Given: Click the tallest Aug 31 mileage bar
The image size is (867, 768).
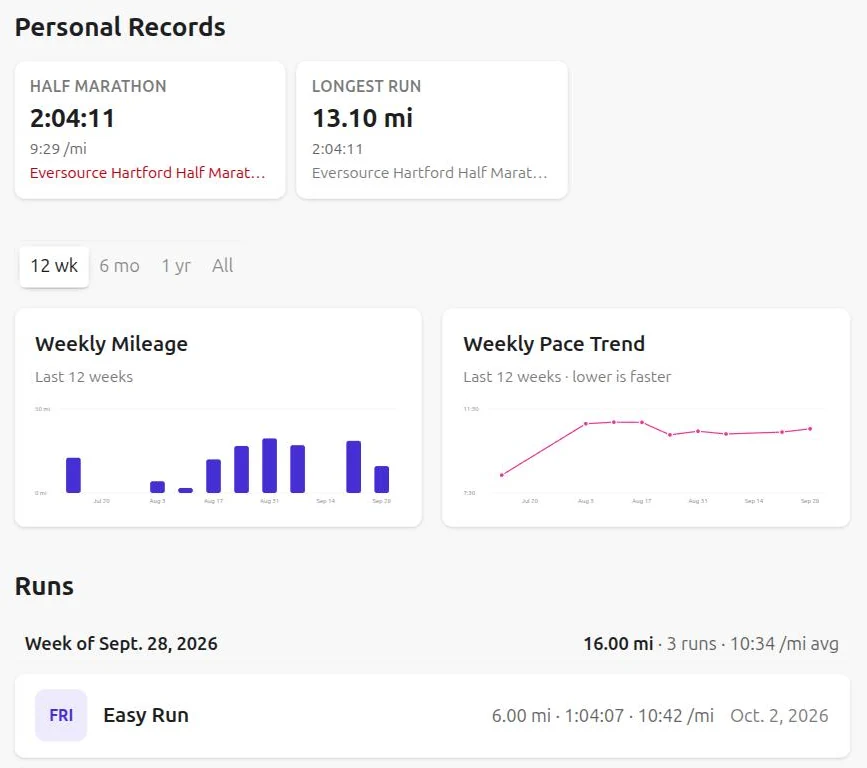Looking at the screenshot, I should point(269,466).
